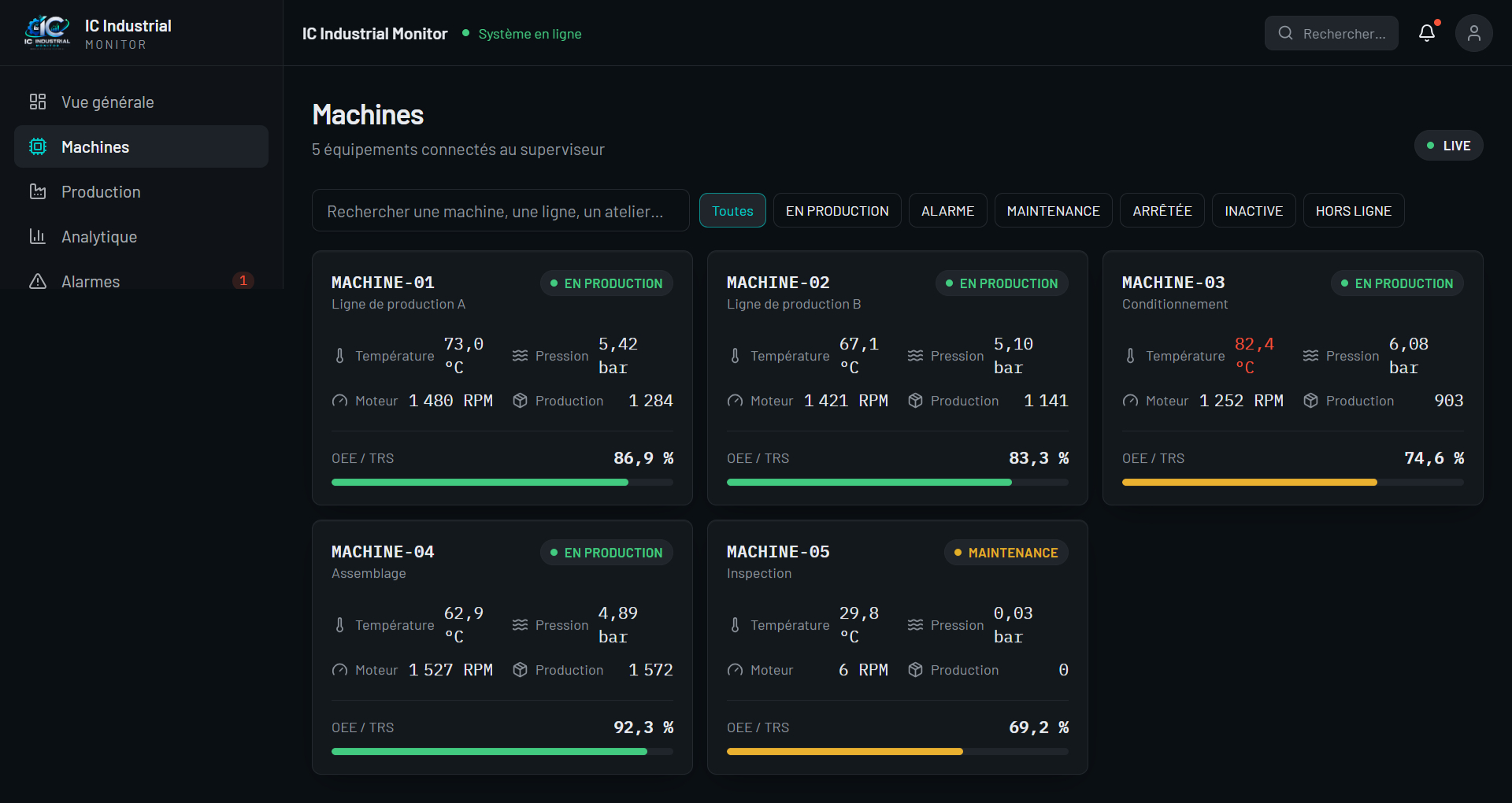Click MACHINE-05 OEE progress bar
This screenshot has width=1512, height=803.
pos(897,752)
